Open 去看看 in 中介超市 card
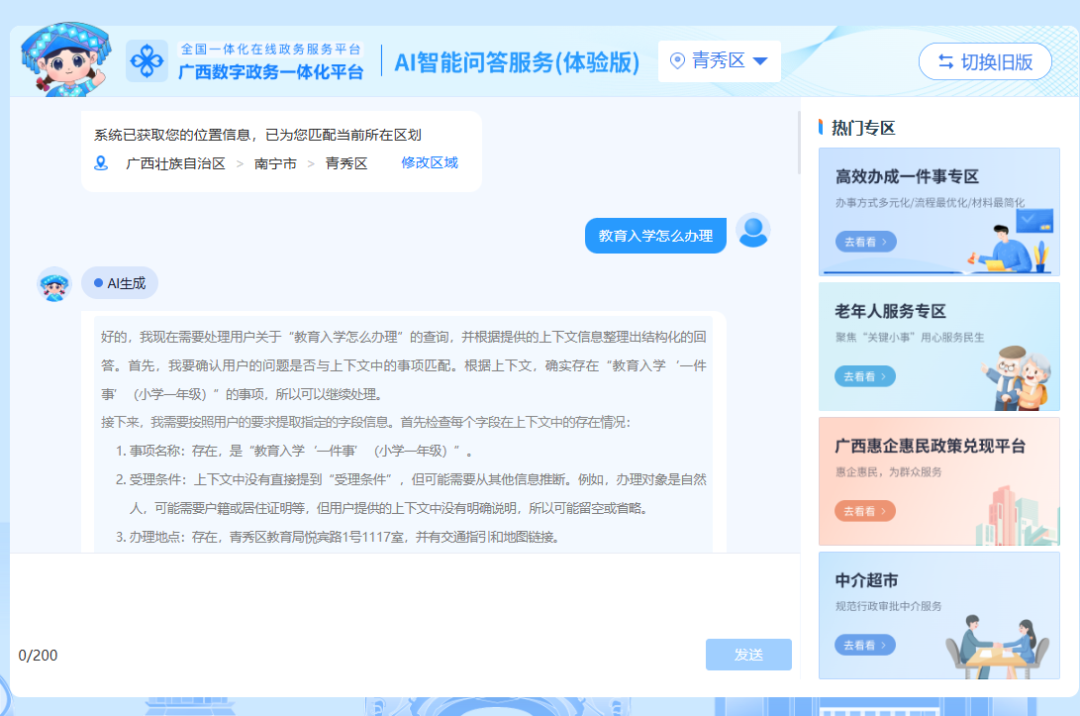Screen dimensions: 1080x716 click(x=865, y=646)
